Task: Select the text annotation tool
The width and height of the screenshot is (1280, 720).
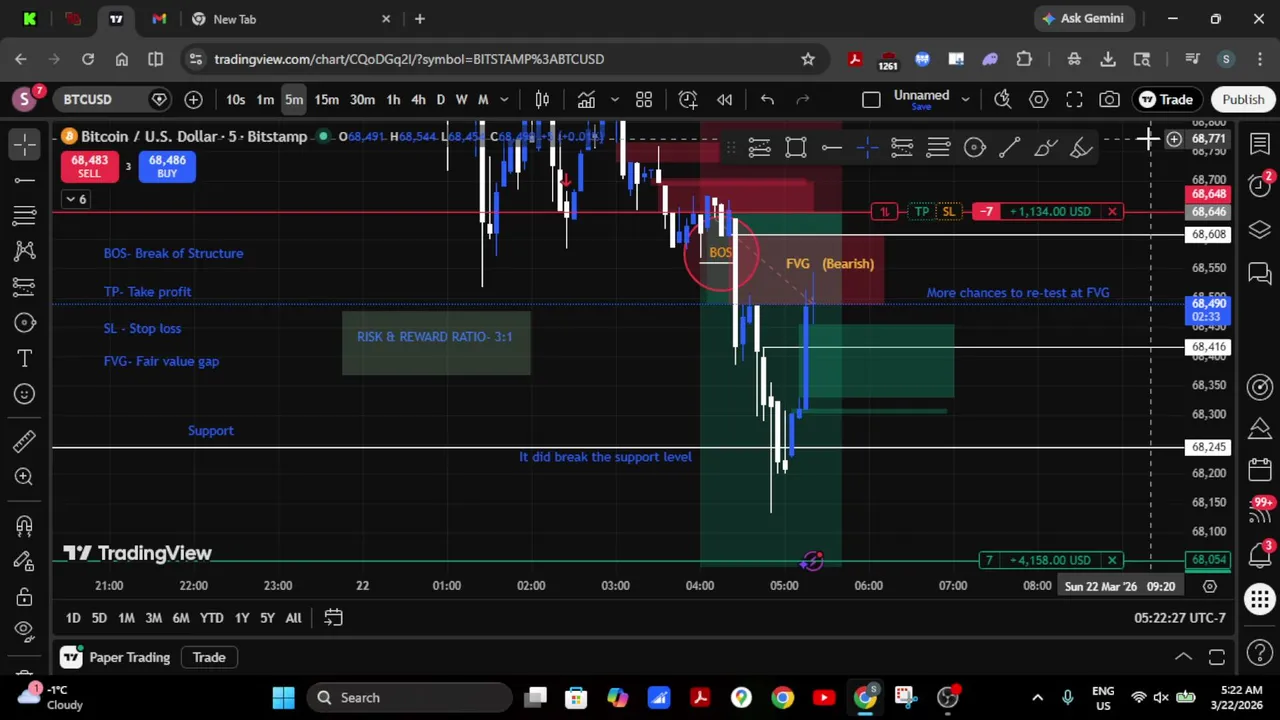Action: [x=25, y=358]
